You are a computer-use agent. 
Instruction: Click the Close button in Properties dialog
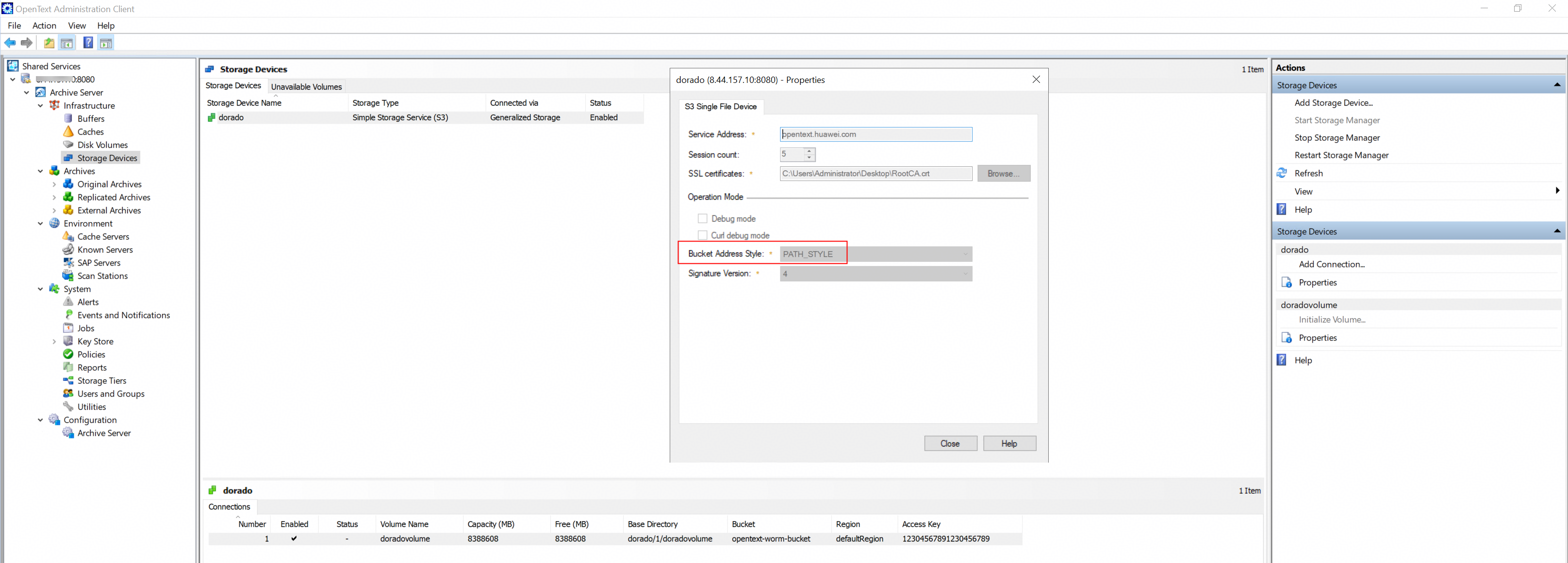coord(950,443)
